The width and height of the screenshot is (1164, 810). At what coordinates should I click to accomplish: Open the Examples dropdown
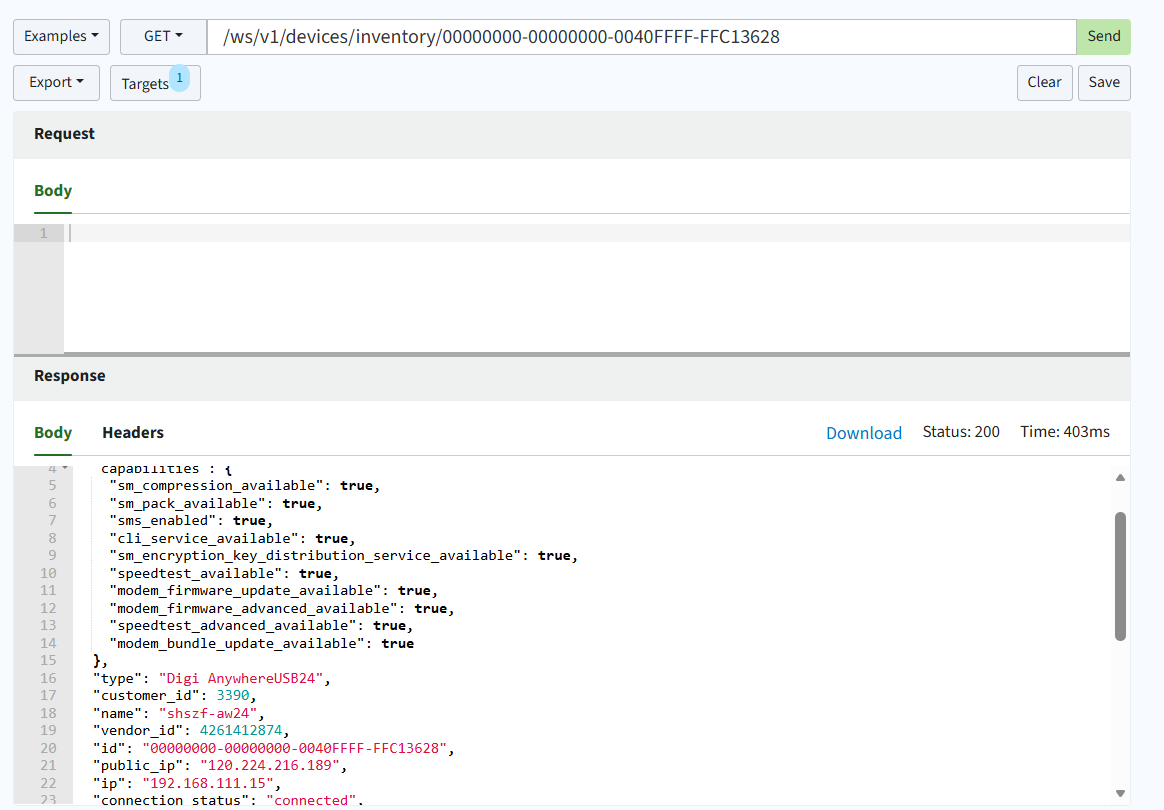[61, 36]
